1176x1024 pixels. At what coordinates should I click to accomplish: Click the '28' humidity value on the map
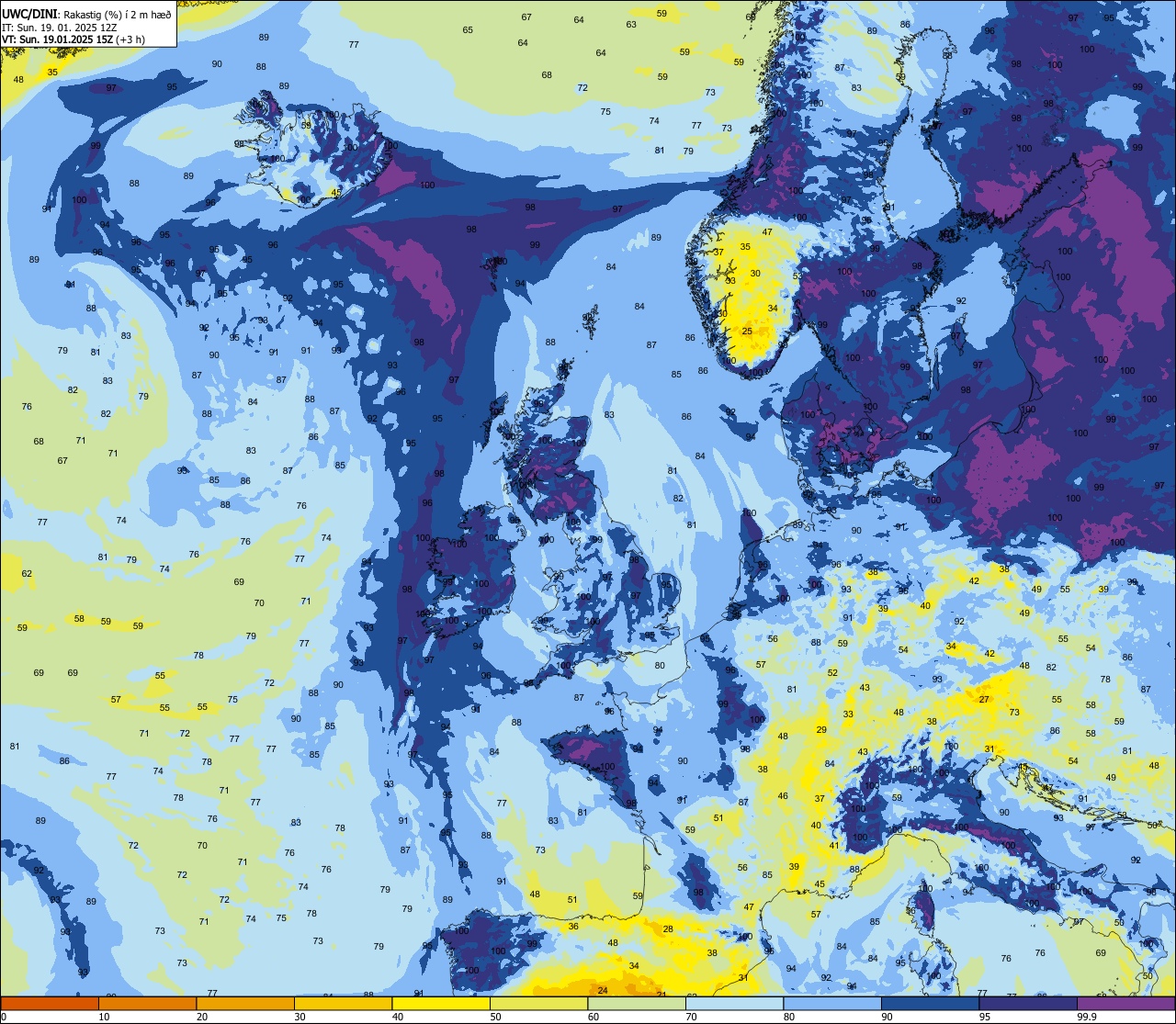pos(668,929)
